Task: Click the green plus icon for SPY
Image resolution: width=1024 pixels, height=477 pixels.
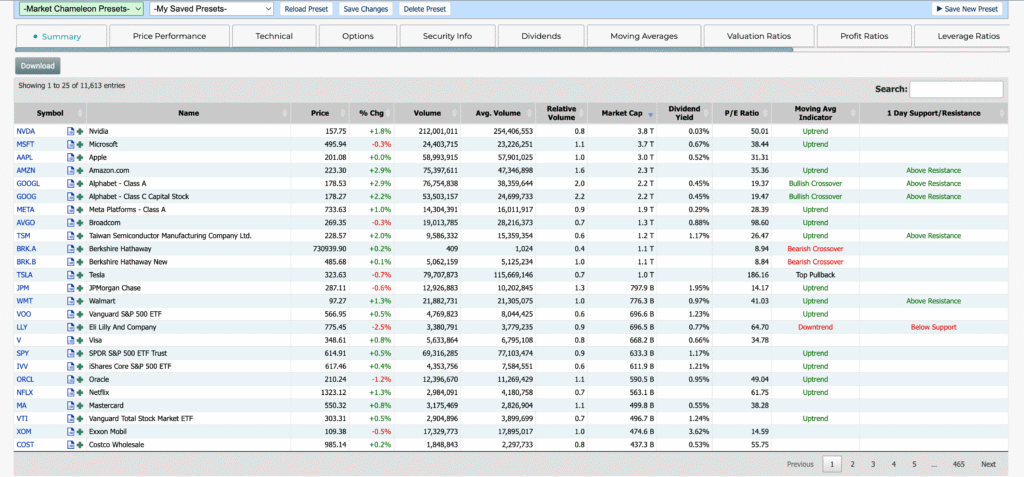Action: coord(80,354)
